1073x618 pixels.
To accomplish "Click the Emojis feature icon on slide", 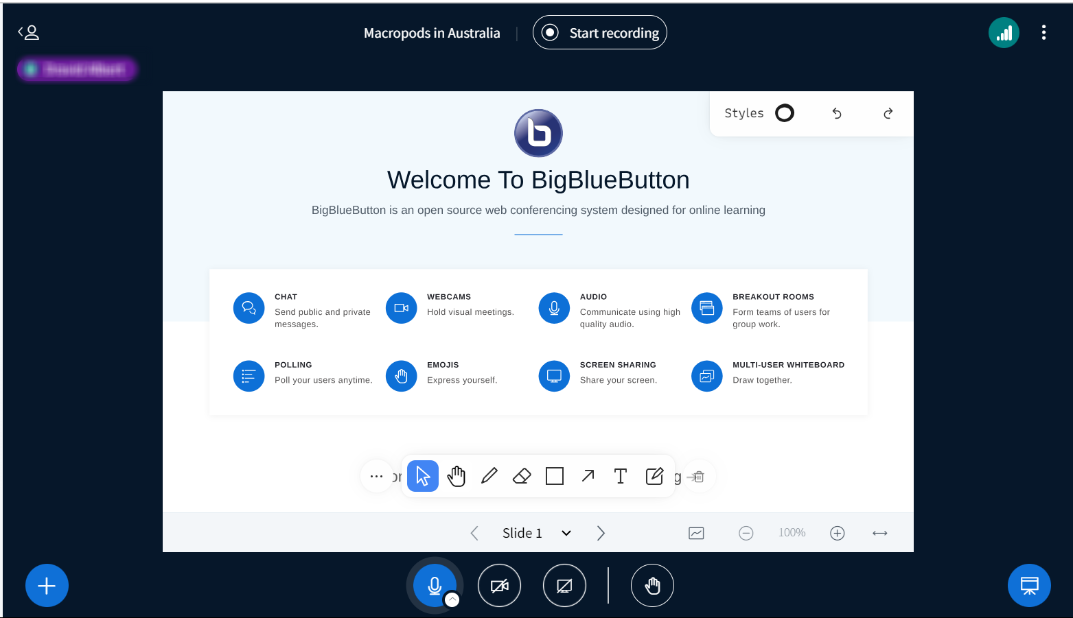I will coord(401,376).
